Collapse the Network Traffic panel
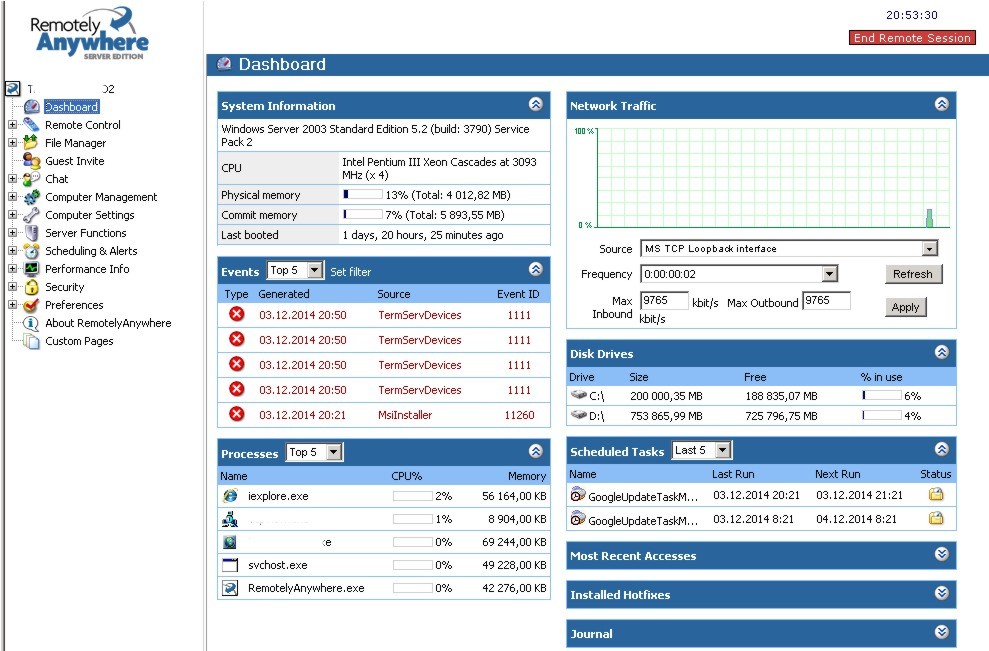Screen dimensions: 989x651 [x=942, y=104]
